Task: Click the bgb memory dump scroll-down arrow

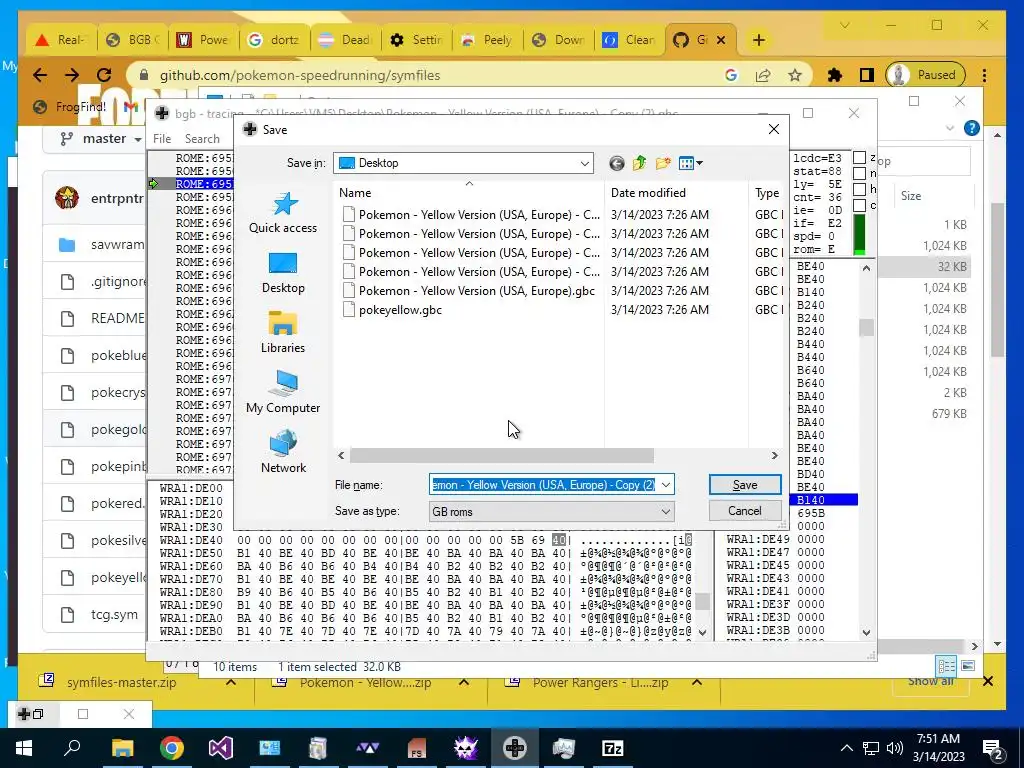Action: [703, 632]
